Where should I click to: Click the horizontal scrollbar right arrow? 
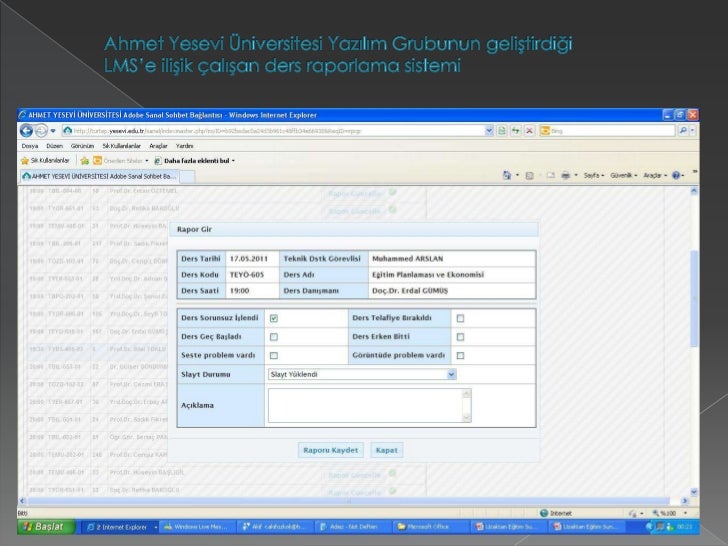684,501
